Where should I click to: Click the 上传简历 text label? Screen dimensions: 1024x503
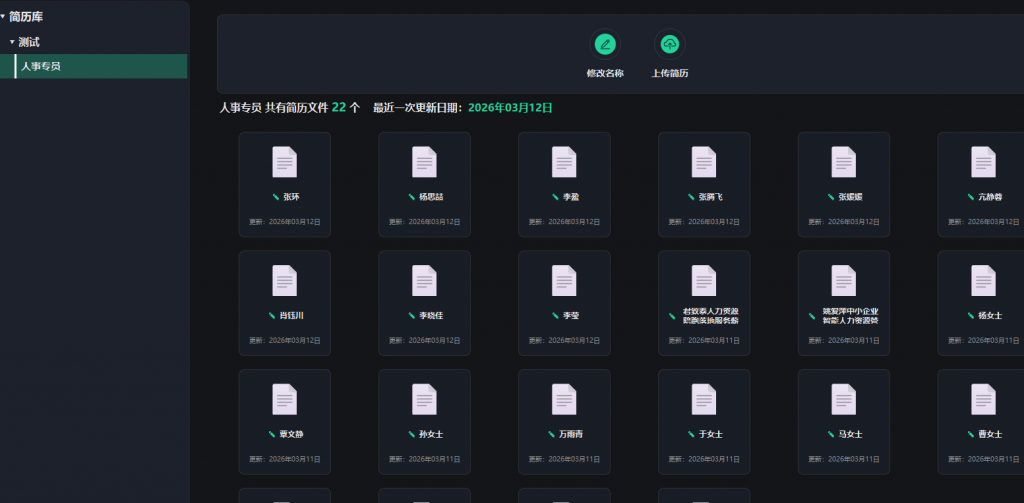(x=670, y=74)
